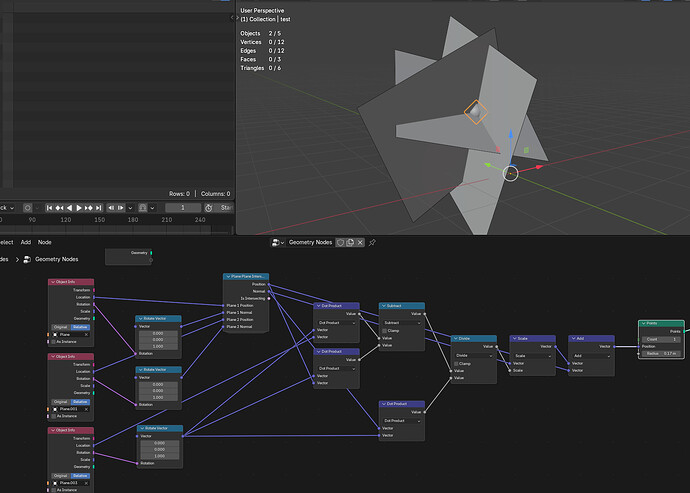This screenshot has width=690, height=493.
Task: Toggle the pin icon in node editor header
Action: pyautogui.click(x=372, y=243)
